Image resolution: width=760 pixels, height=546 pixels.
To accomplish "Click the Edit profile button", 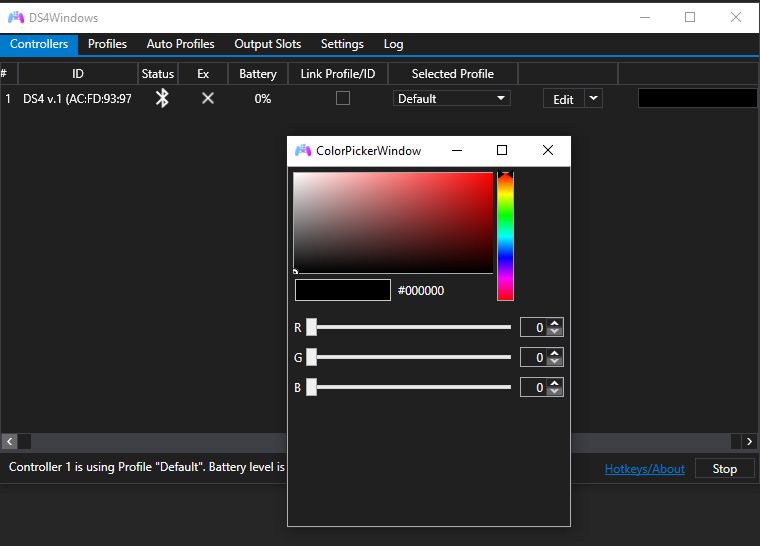I will tap(563, 99).
